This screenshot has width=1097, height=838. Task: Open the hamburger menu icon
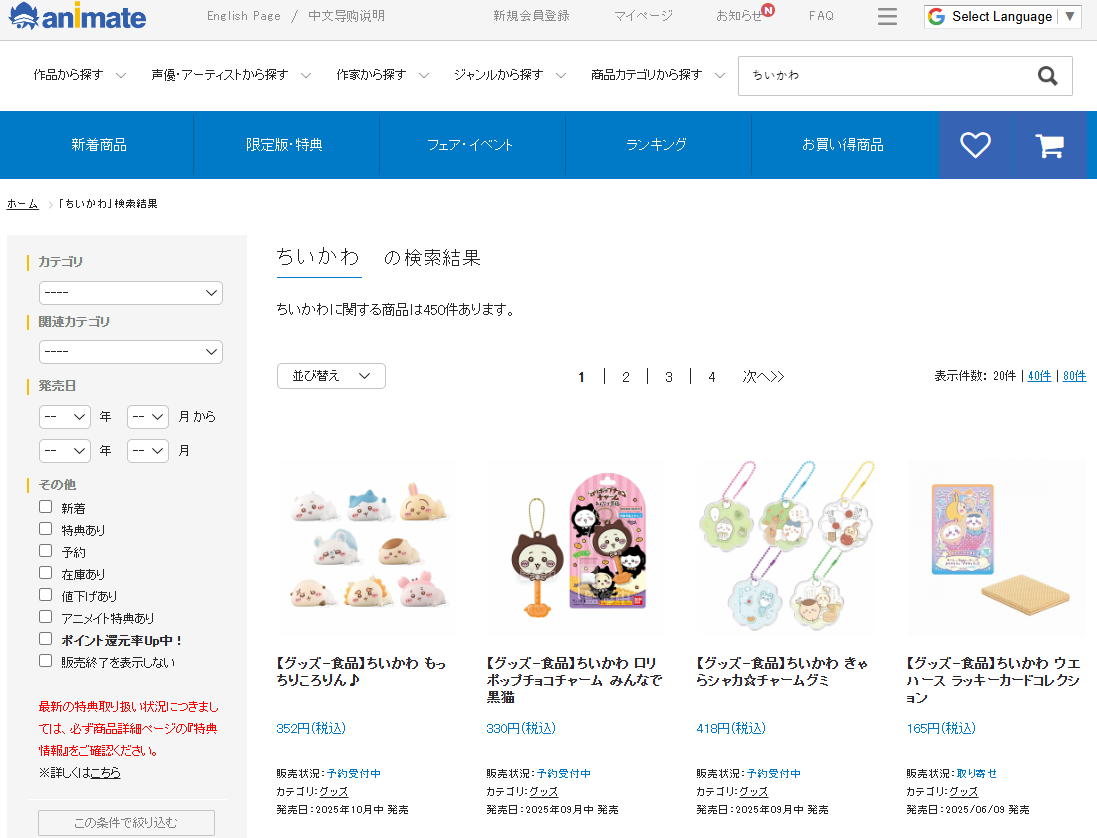(887, 16)
